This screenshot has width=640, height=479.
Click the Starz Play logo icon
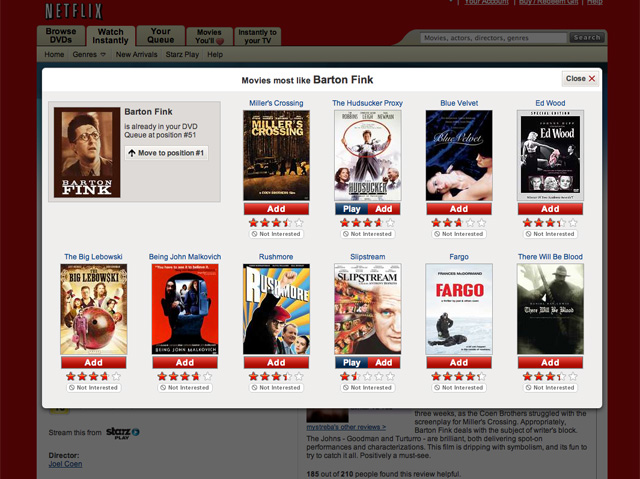[x=123, y=433]
